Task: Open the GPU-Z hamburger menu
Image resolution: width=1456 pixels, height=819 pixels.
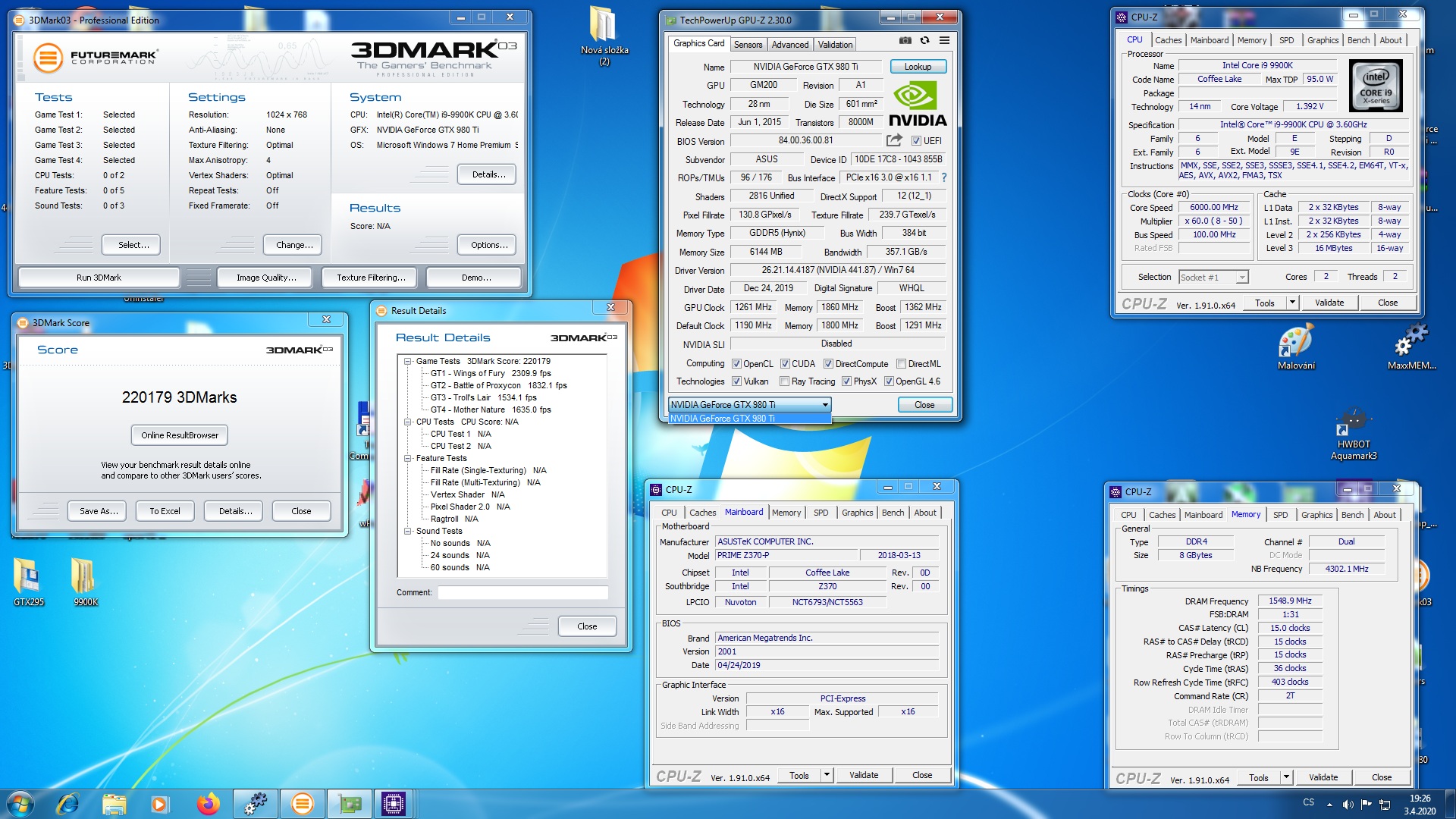Action: [x=944, y=41]
